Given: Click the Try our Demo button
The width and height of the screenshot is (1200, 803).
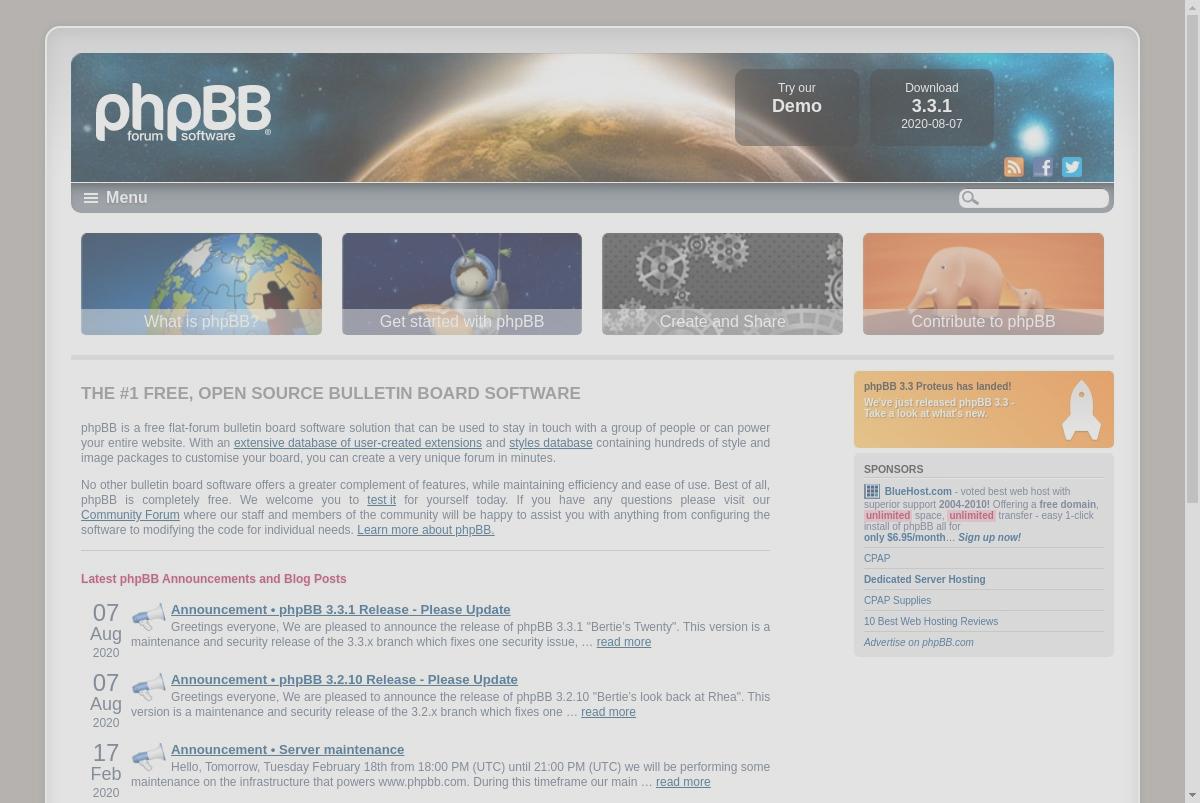Looking at the screenshot, I should coord(797,107).
